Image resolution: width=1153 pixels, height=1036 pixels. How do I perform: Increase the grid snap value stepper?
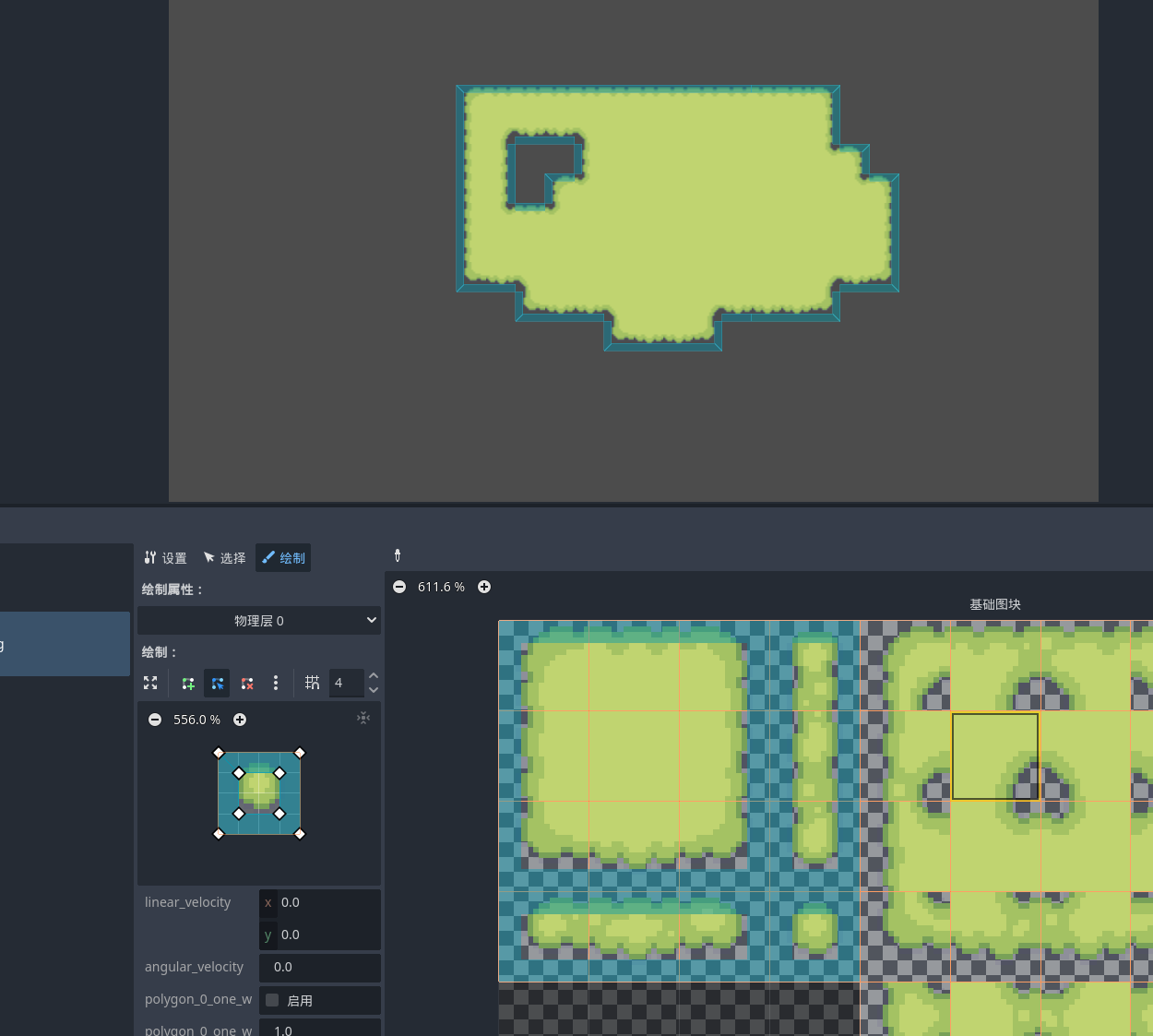point(374,676)
